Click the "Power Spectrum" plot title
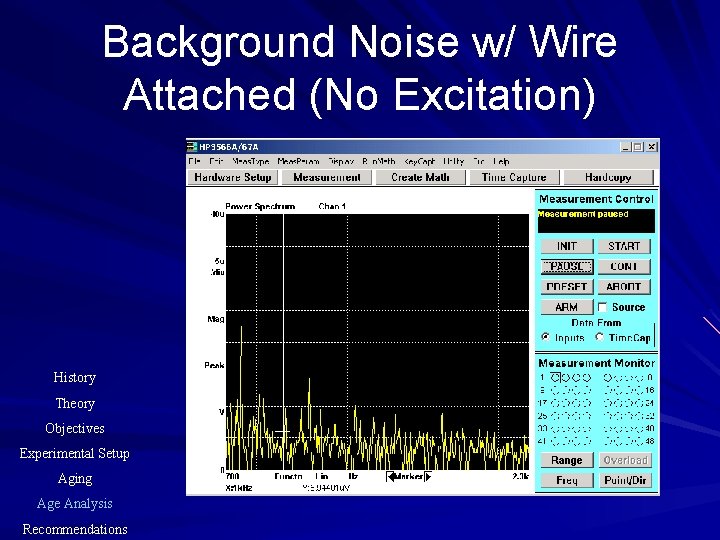 [x=260, y=207]
